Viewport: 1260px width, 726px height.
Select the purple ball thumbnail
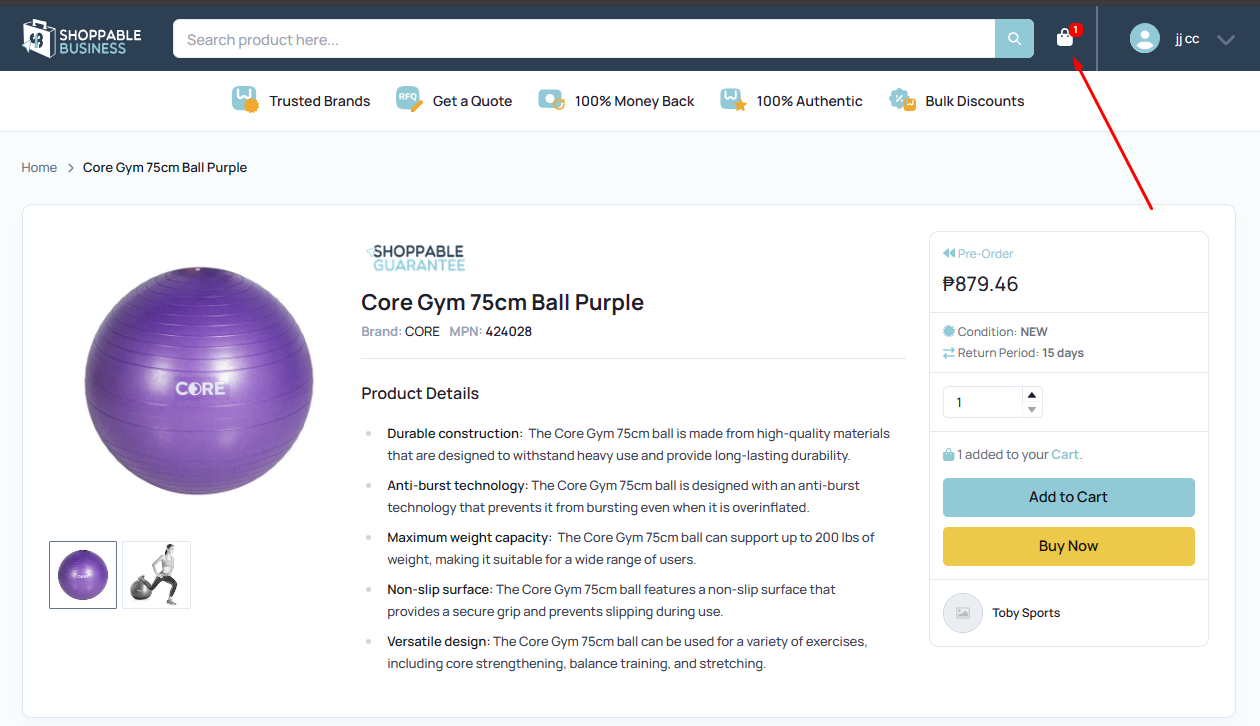(83, 575)
